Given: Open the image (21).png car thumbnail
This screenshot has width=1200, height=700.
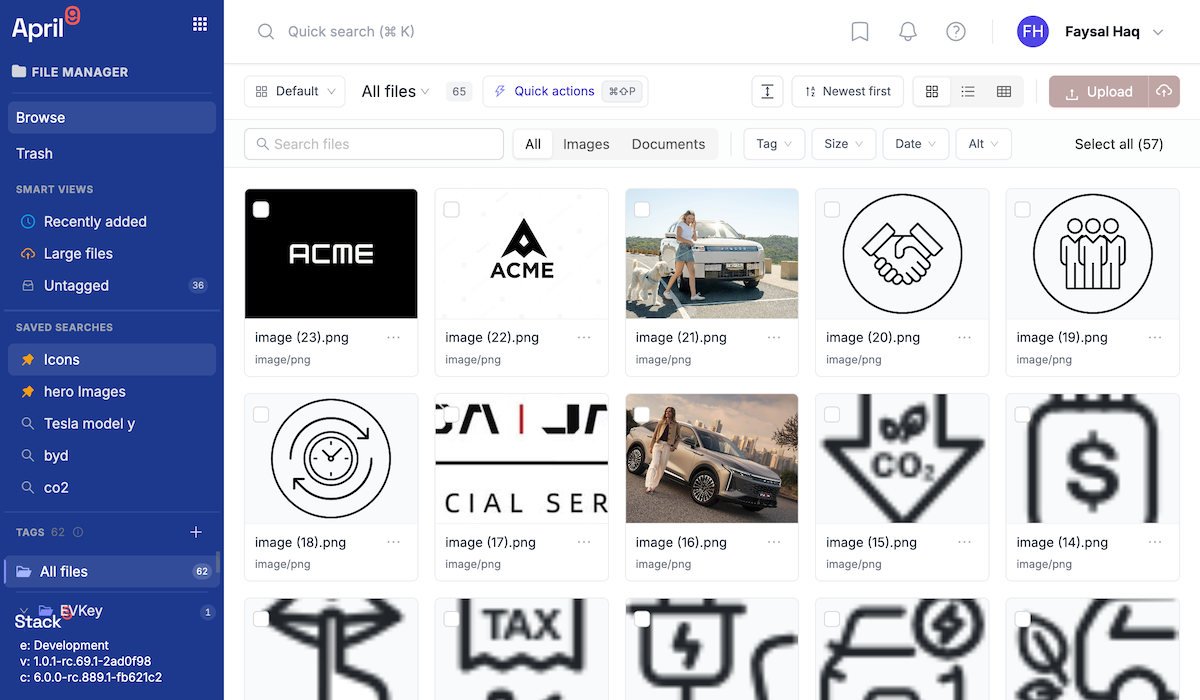Looking at the screenshot, I should (712, 254).
